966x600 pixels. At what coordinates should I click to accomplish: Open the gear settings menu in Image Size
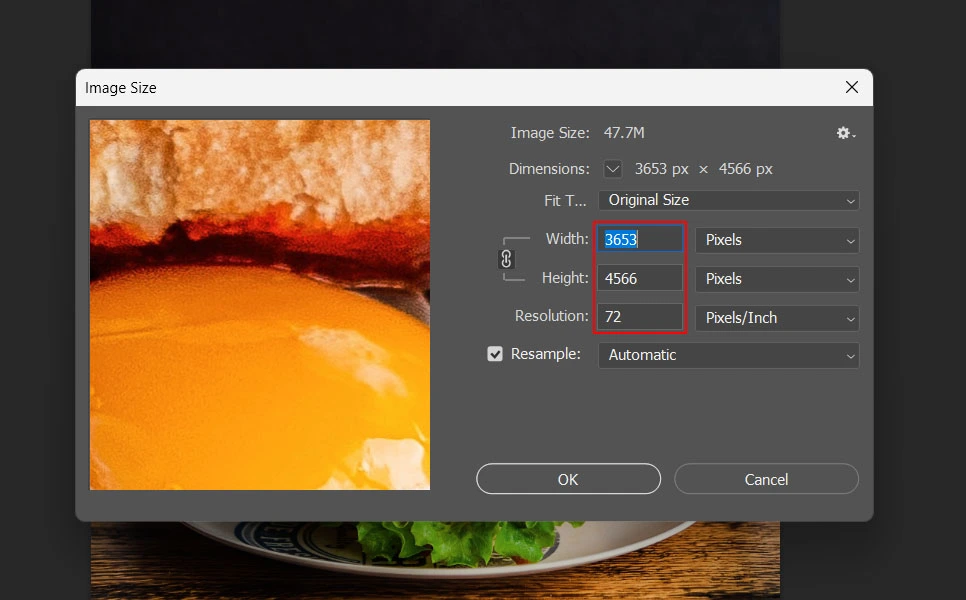[x=846, y=133]
